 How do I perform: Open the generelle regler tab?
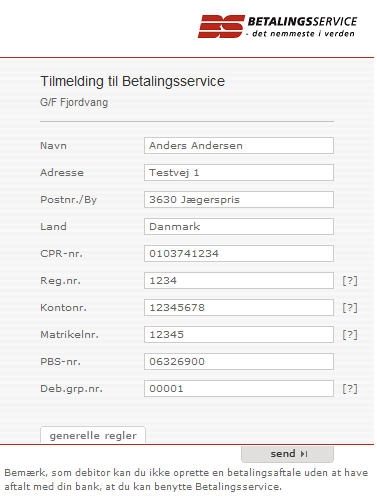click(93, 435)
